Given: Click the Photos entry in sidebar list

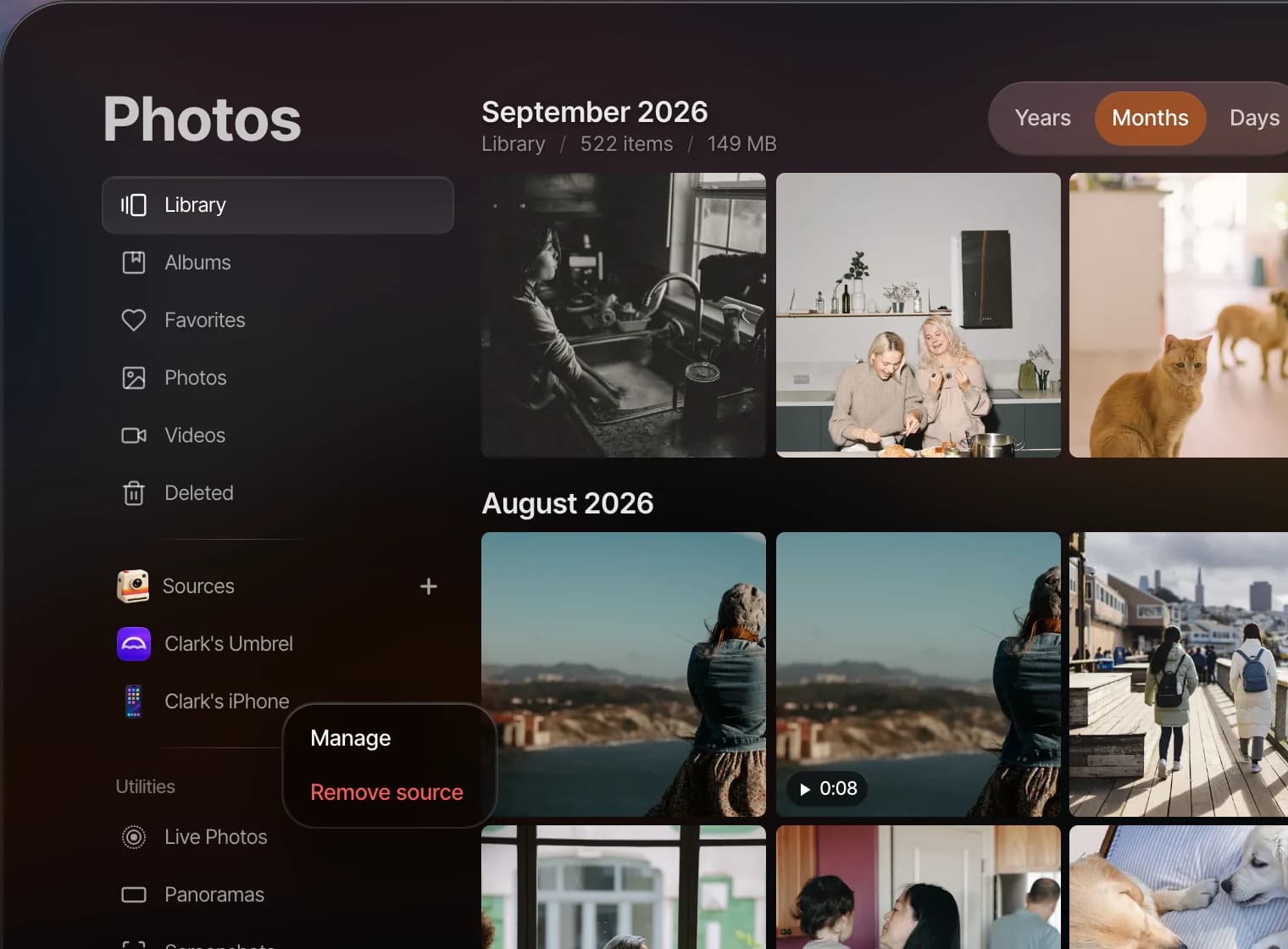Looking at the screenshot, I should tap(278, 378).
